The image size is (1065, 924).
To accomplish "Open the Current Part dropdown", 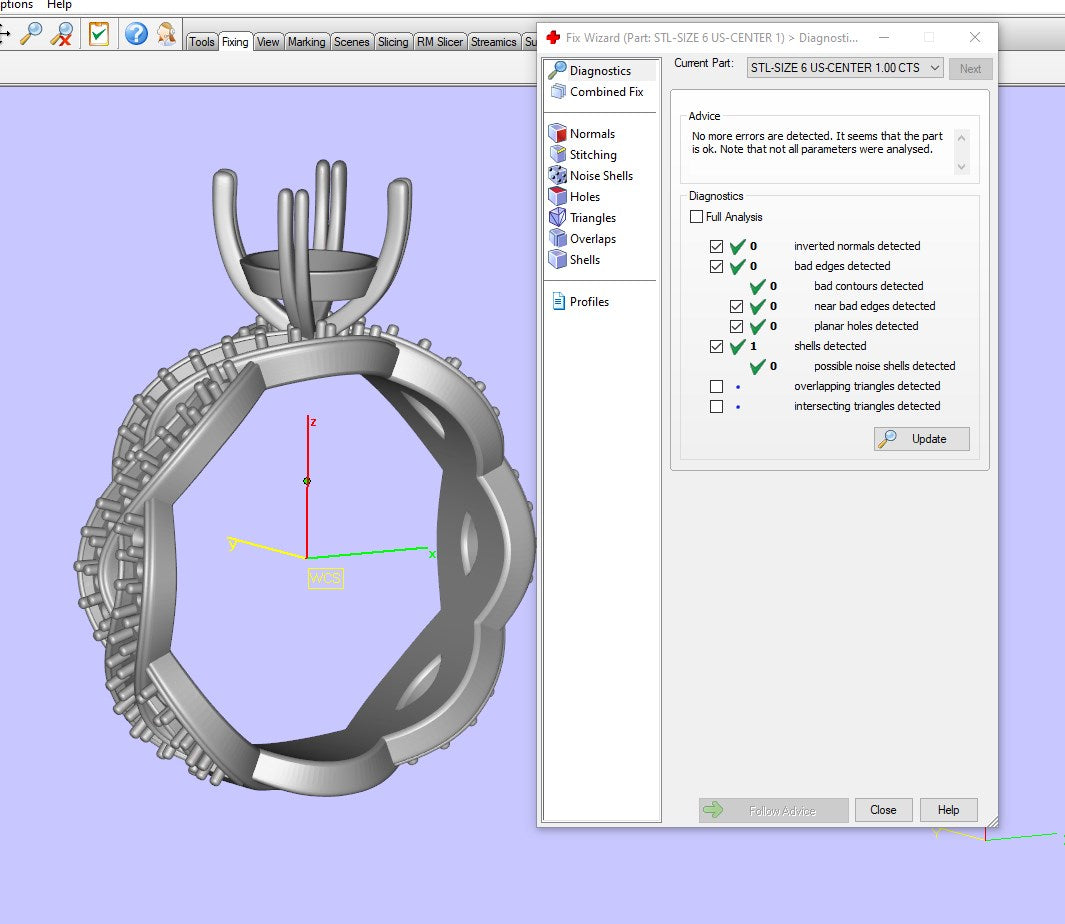I will click(845, 68).
